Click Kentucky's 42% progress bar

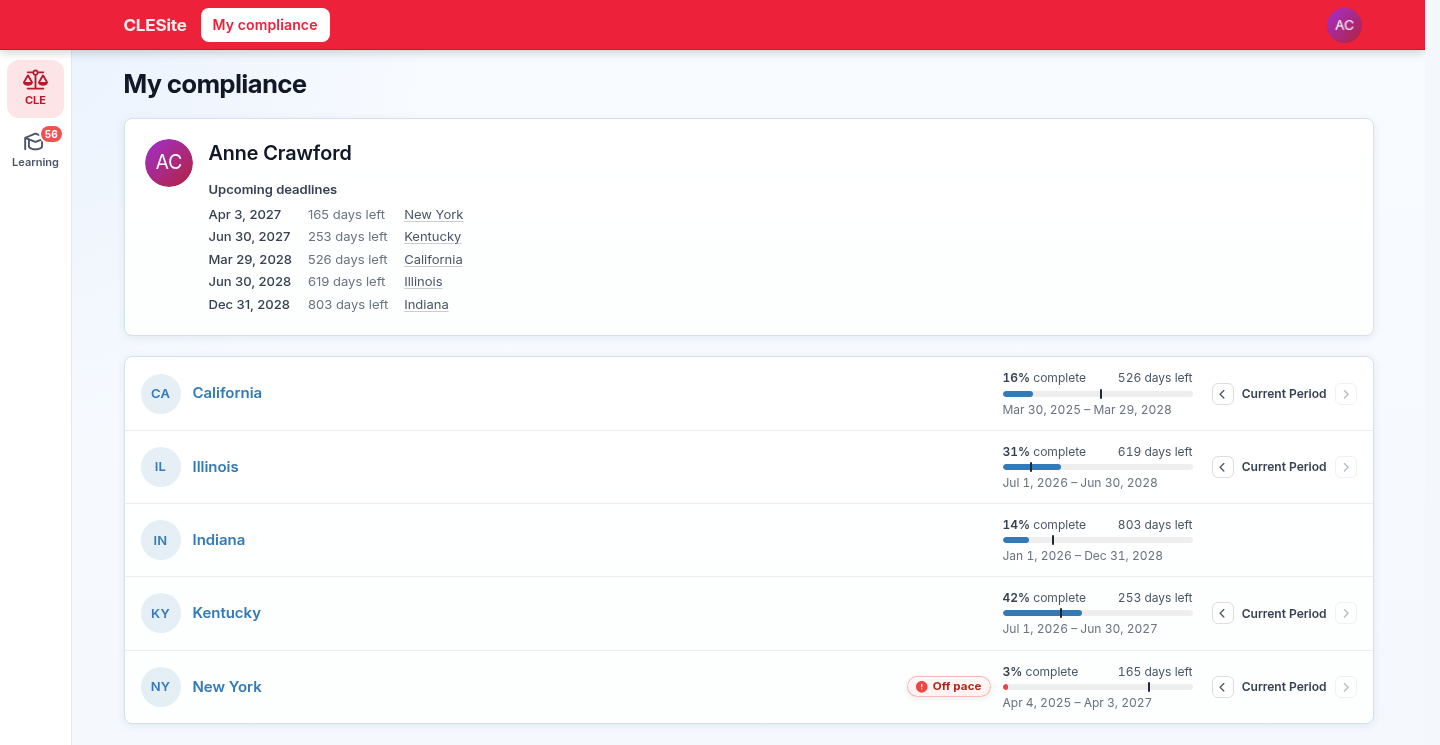(1098, 613)
